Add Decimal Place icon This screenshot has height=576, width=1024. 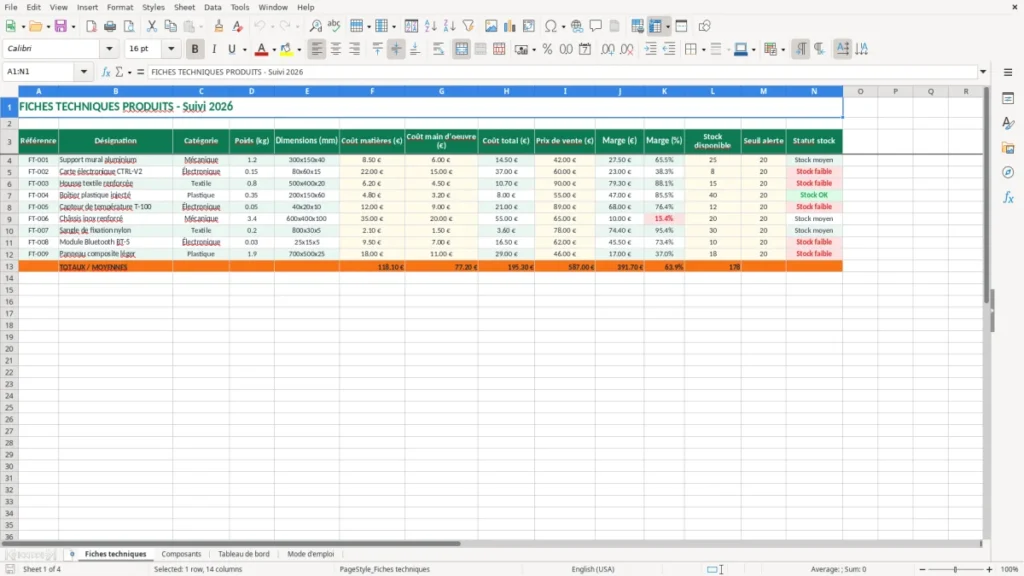click(x=607, y=49)
